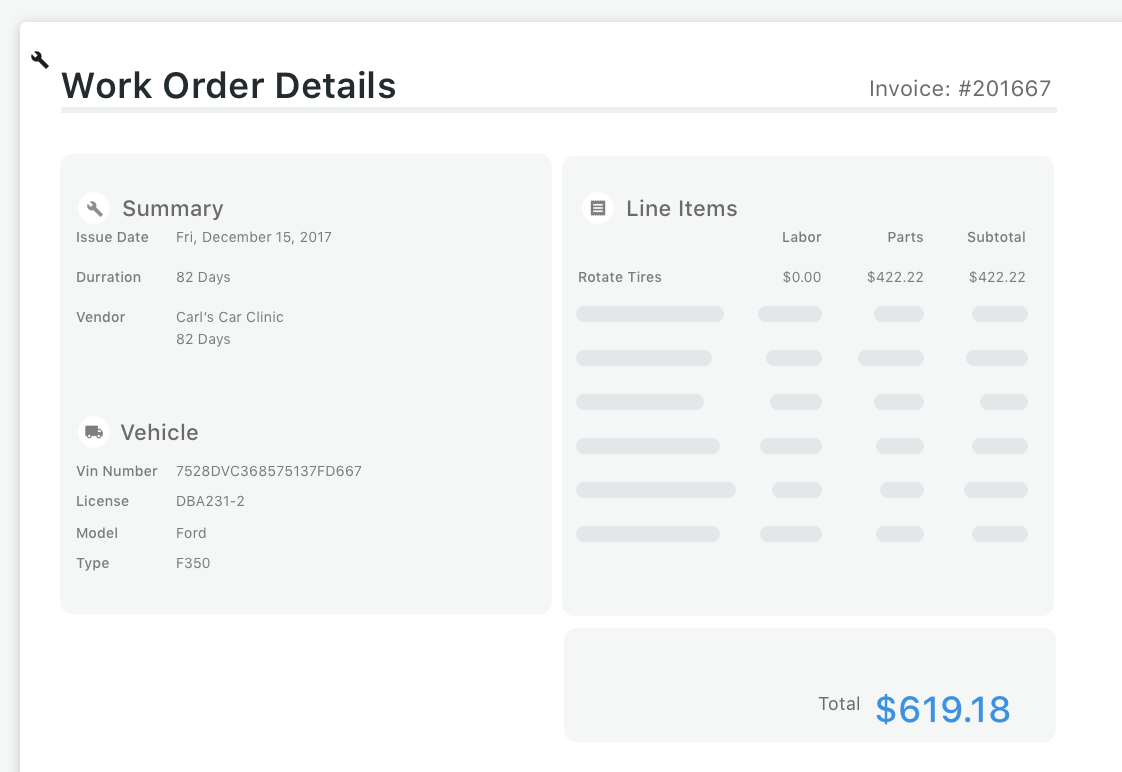Click the wrench icon beside Work Order Details
Viewport: 1122px width, 772px height.
click(x=40, y=60)
